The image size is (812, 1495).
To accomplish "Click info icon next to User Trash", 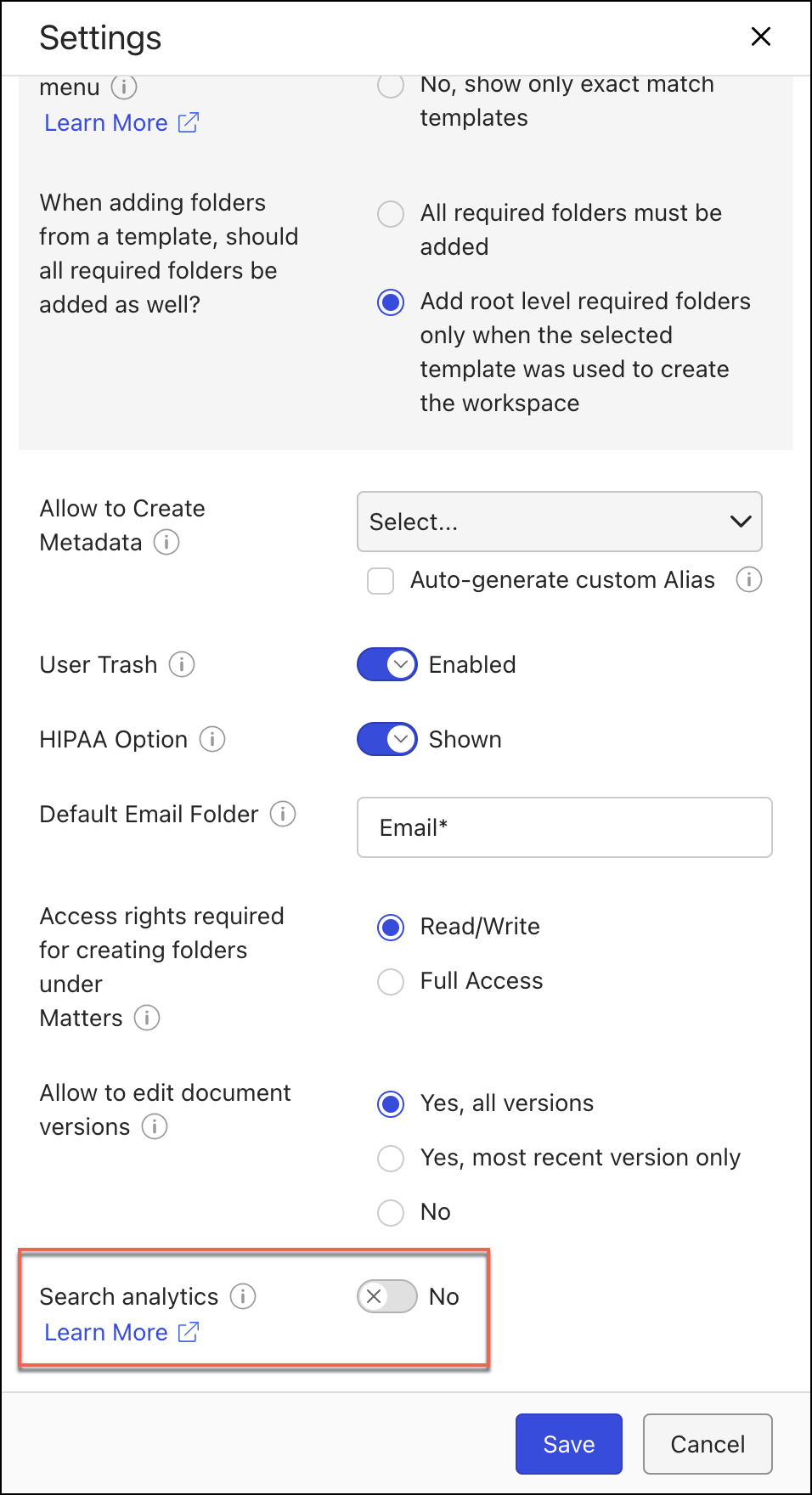I will [x=182, y=664].
